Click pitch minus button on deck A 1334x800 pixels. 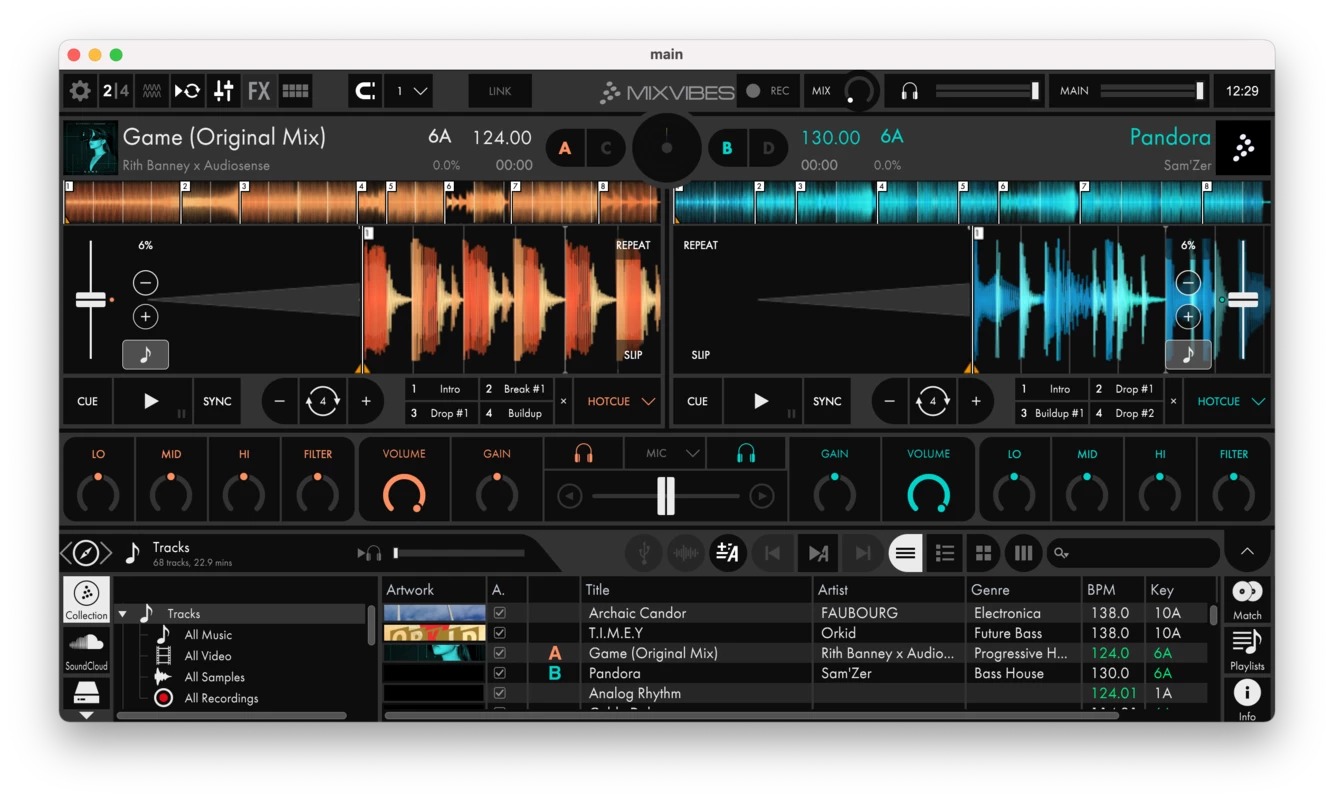point(145,283)
